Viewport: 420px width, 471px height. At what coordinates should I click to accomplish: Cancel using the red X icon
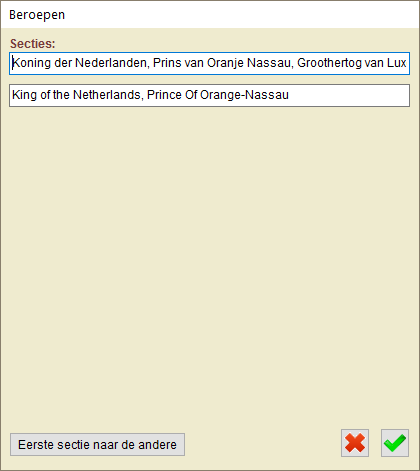click(x=355, y=443)
